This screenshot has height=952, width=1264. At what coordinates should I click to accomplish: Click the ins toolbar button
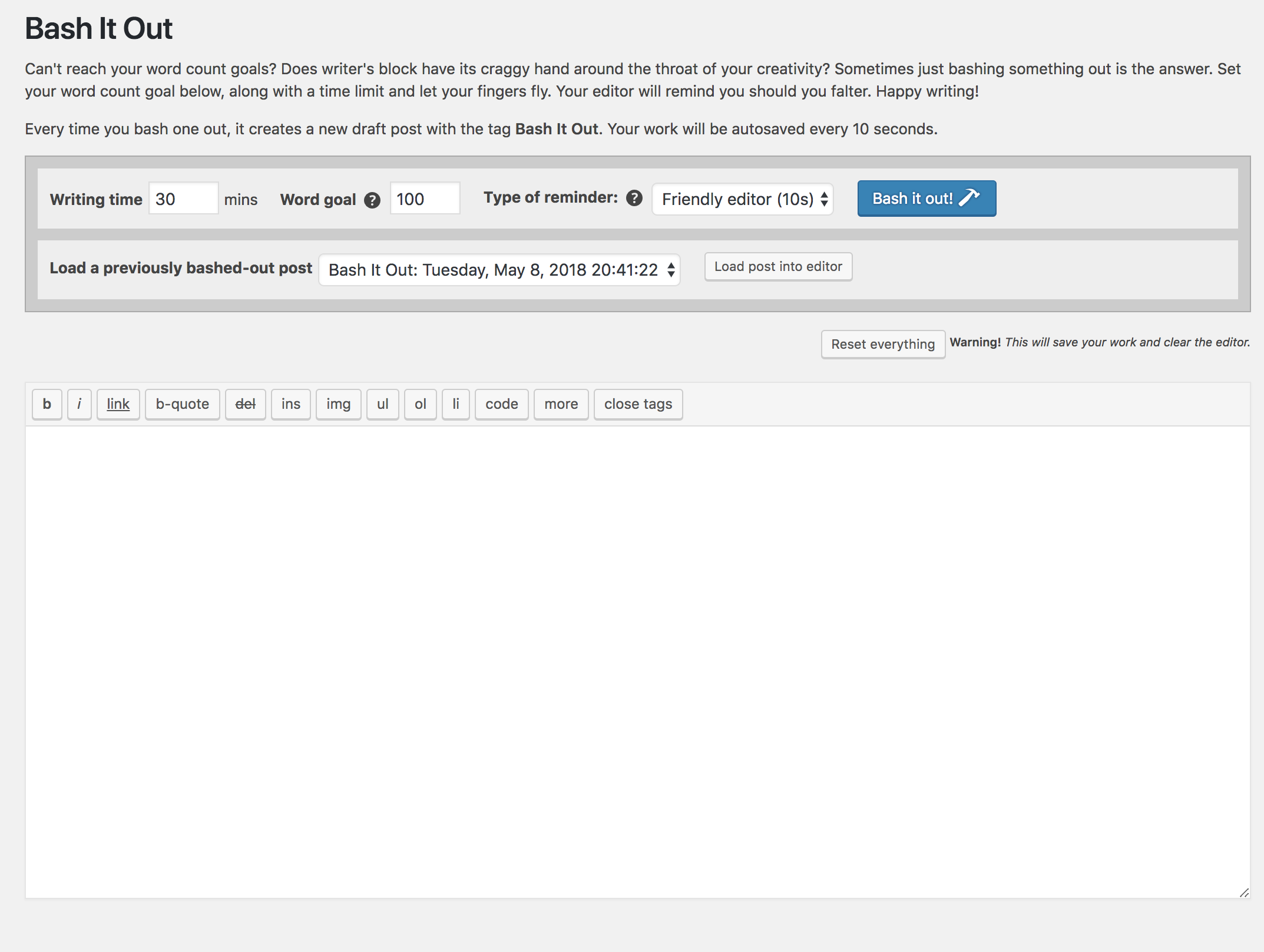(290, 404)
